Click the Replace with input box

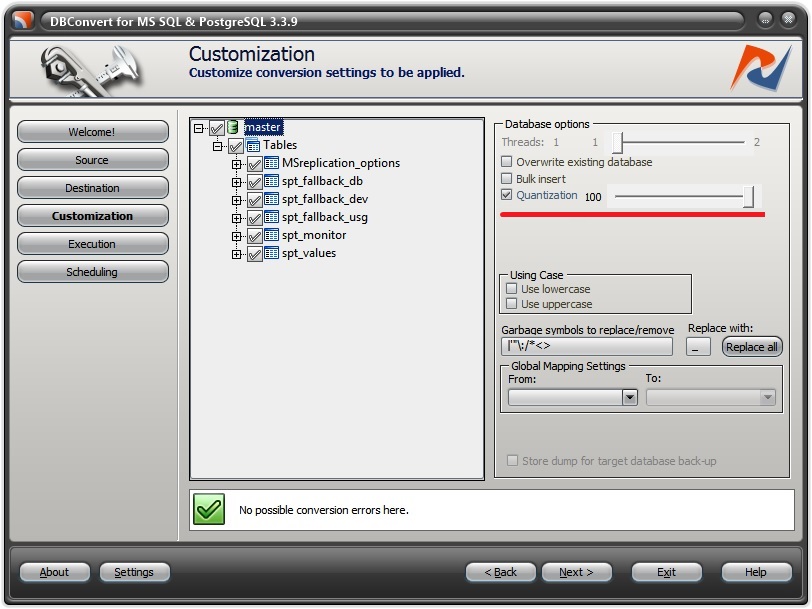pos(698,346)
